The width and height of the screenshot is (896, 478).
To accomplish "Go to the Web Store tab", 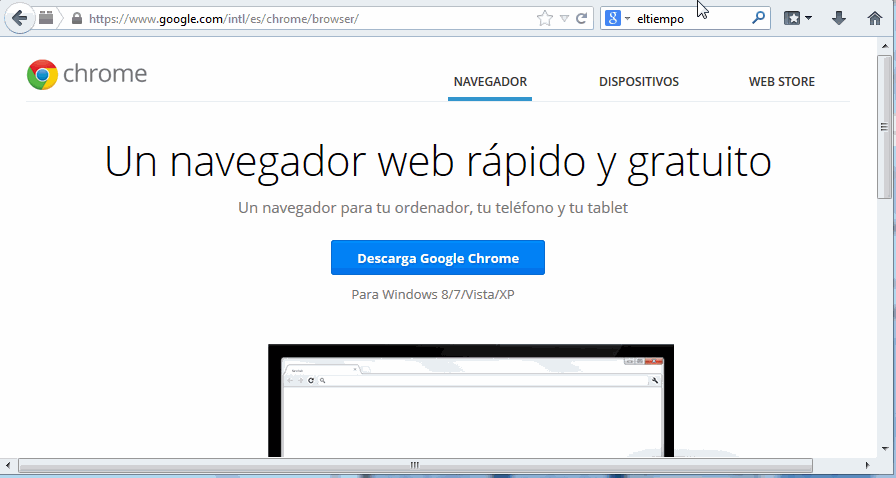I will [x=781, y=82].
